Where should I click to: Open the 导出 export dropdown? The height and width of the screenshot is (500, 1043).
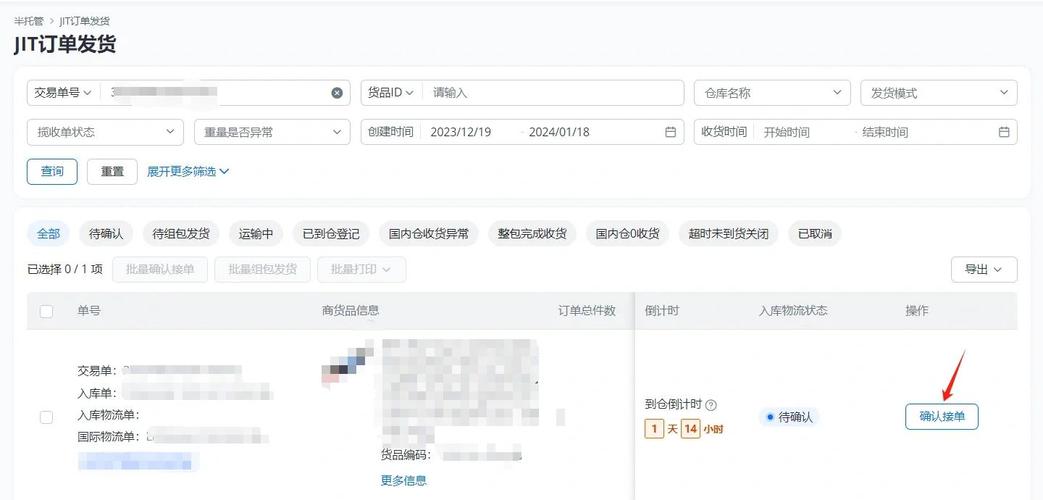pos(984,269)
